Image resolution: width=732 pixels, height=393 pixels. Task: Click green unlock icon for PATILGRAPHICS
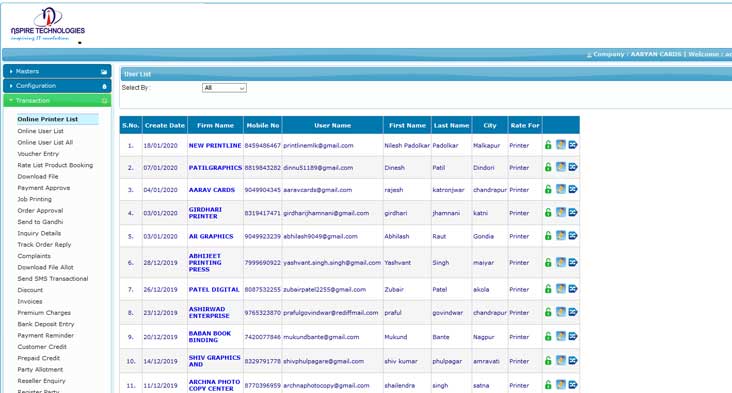pyautogui.click(x=548, y=167)
